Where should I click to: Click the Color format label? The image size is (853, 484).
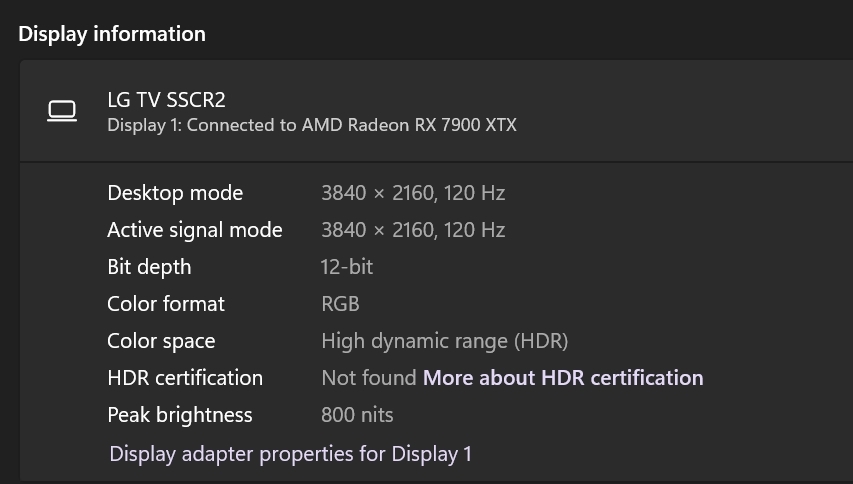pyautogui.click(x=166, y=304)
